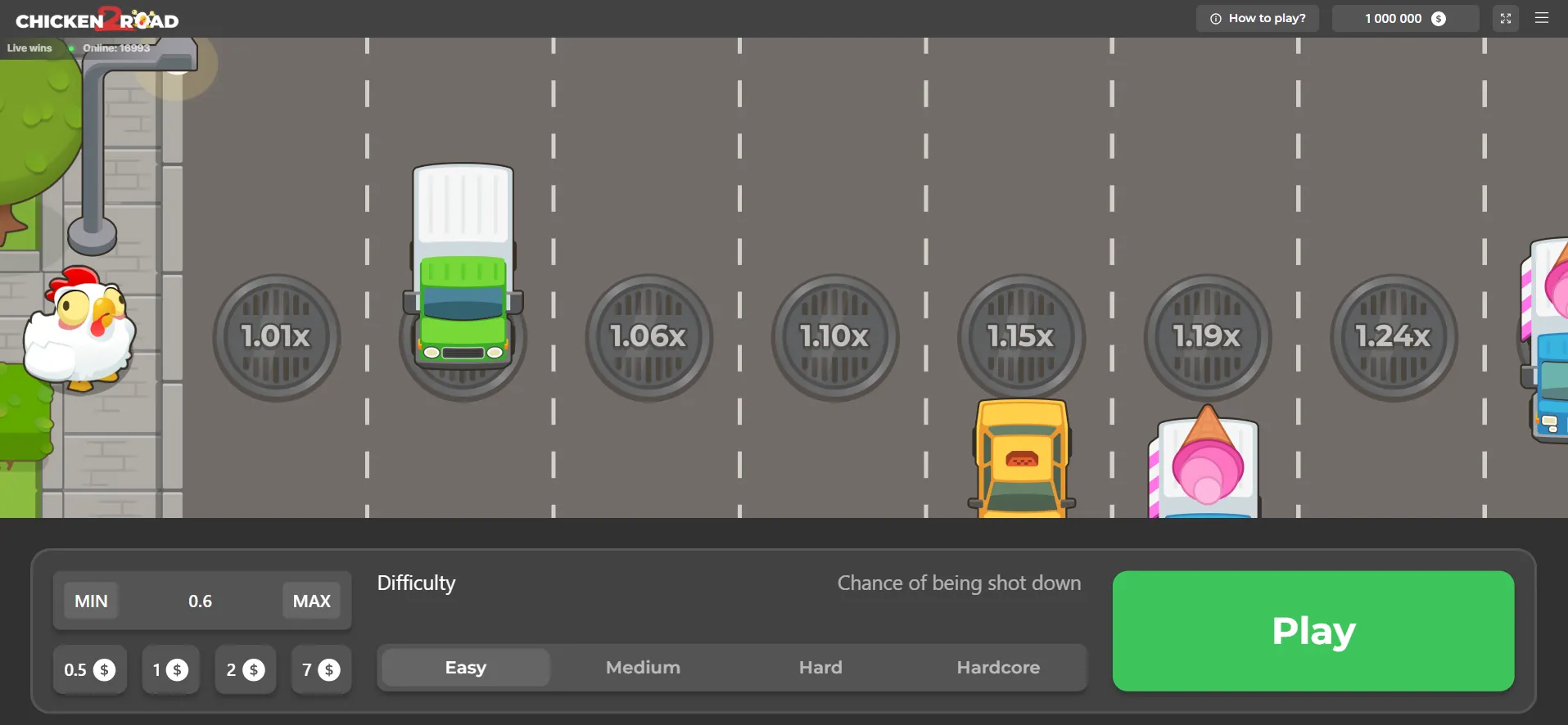This screenshot has width=1568, height=725.
Task: Toggle fullscreen mode icon
Action: (1505, 18)
